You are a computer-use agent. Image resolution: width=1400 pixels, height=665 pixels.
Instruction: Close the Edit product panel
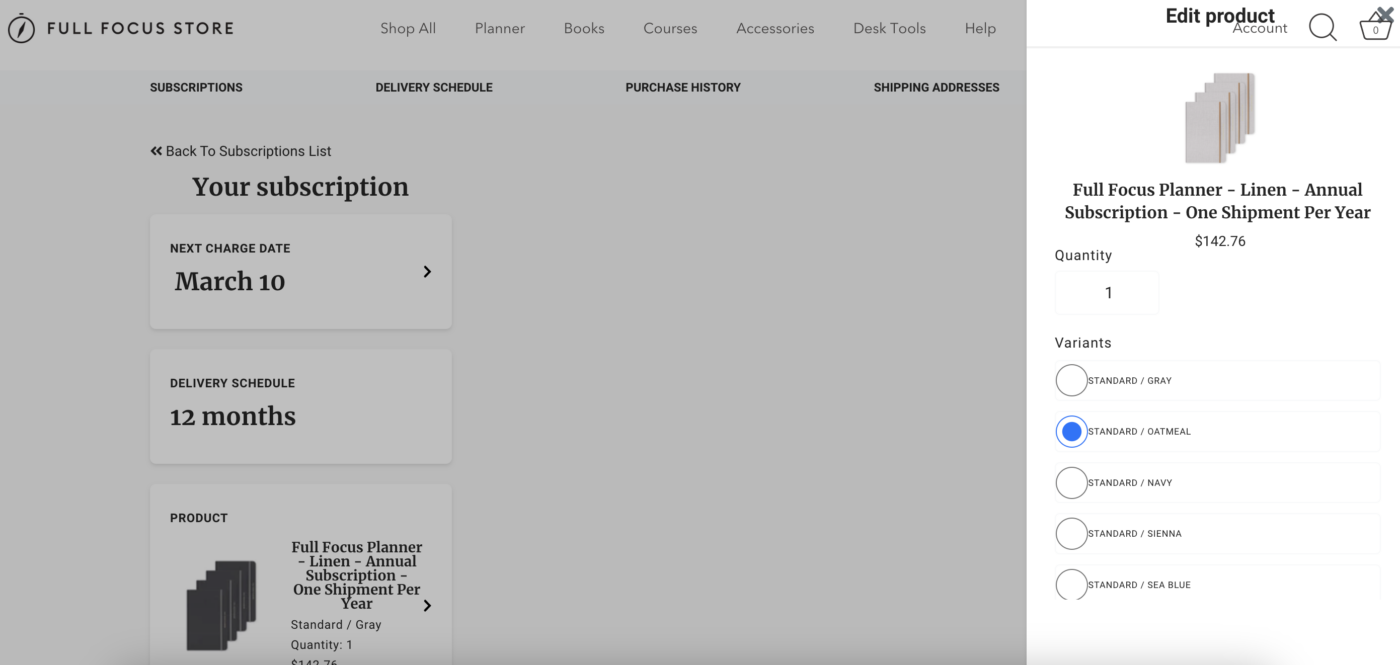coord(1384,14)
